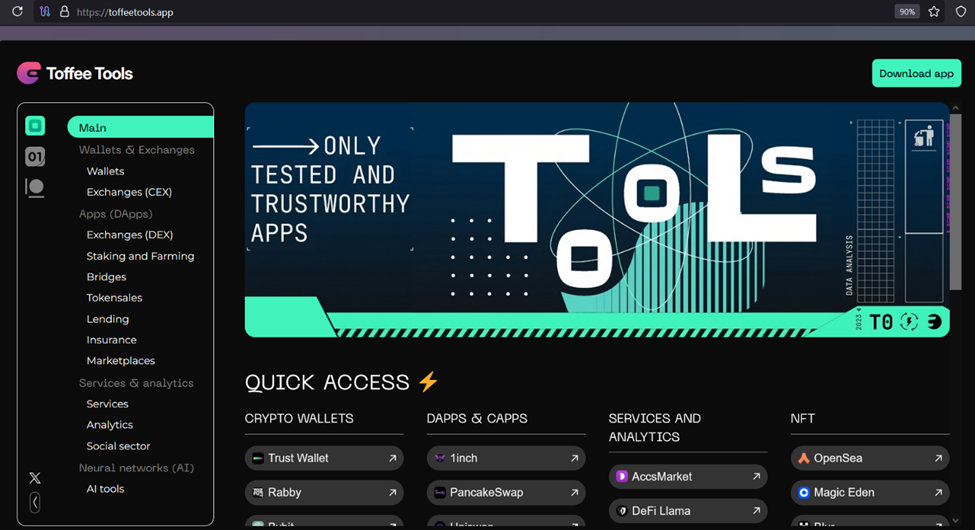Open the Bridges category

[x=106, y=277]
